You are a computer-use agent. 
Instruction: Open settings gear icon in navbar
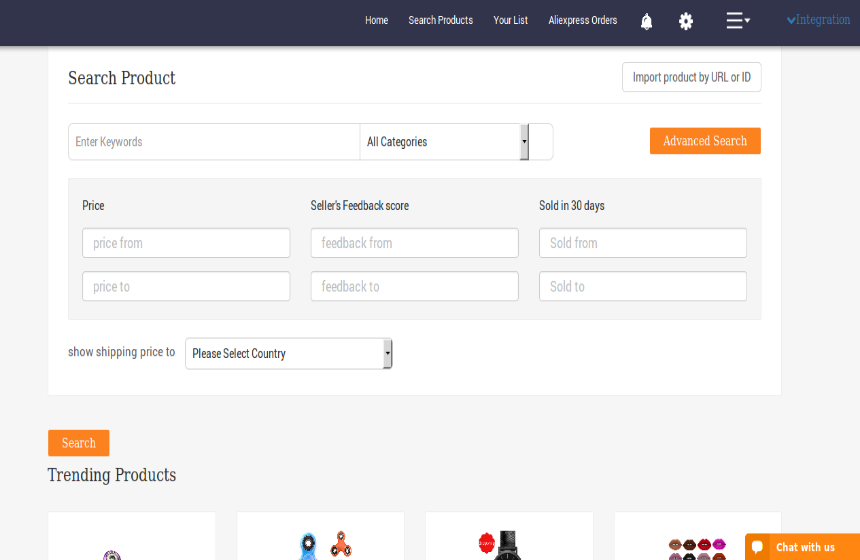coord(686,21)
